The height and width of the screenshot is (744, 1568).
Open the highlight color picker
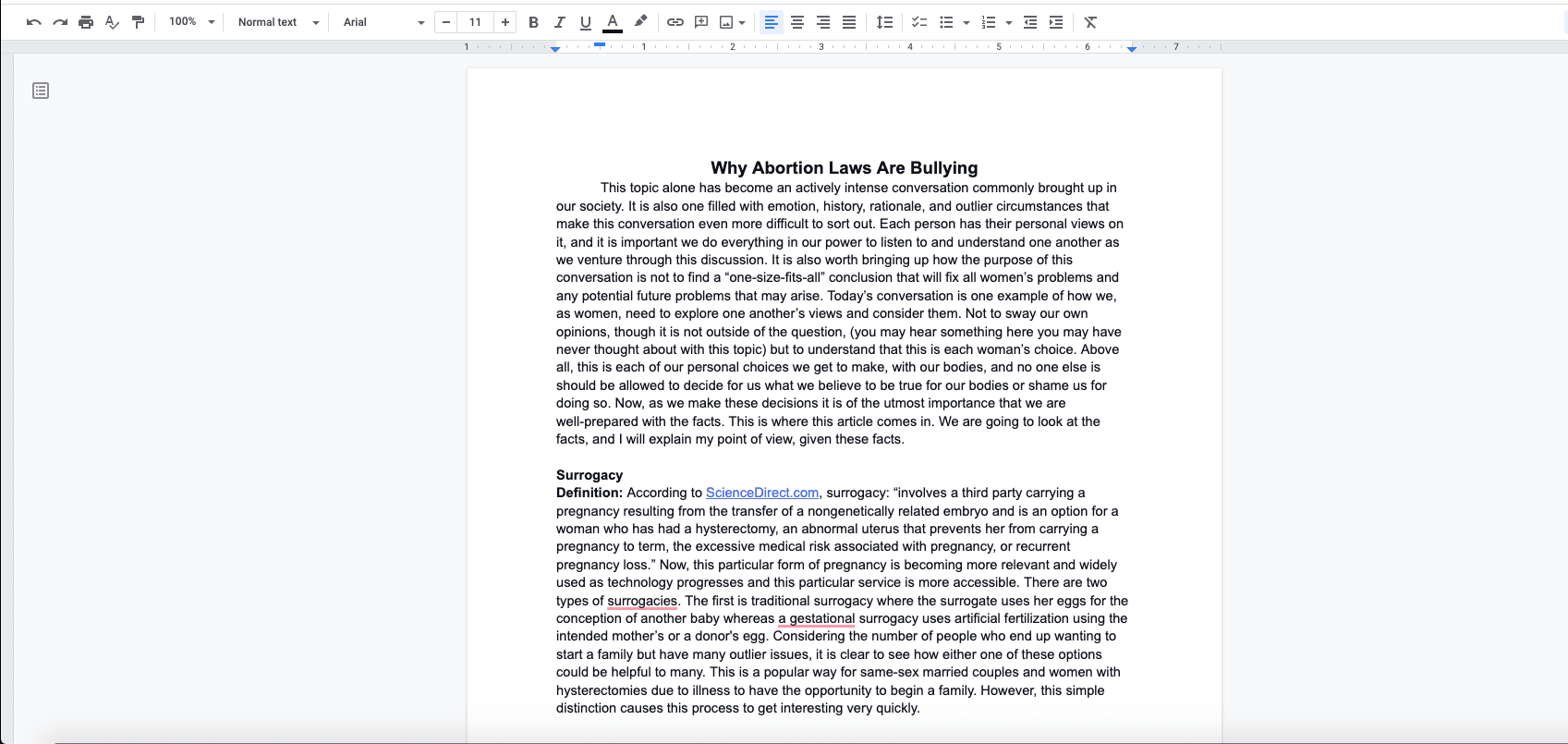[640, 21]
